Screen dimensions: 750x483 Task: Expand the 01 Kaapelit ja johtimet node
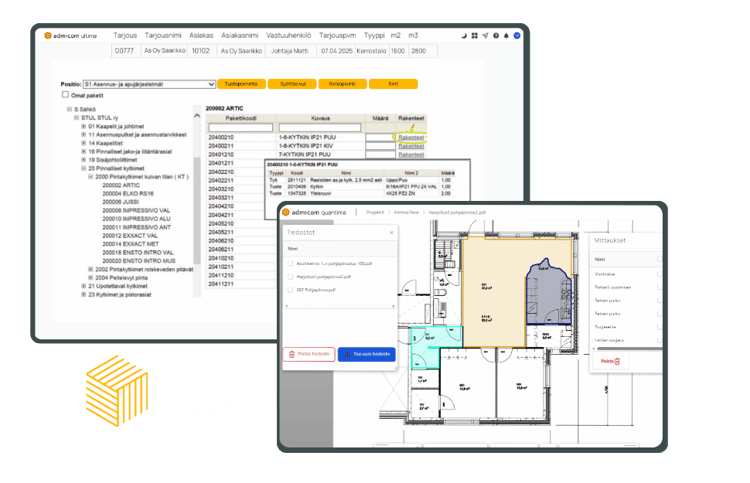pos(83,127)
